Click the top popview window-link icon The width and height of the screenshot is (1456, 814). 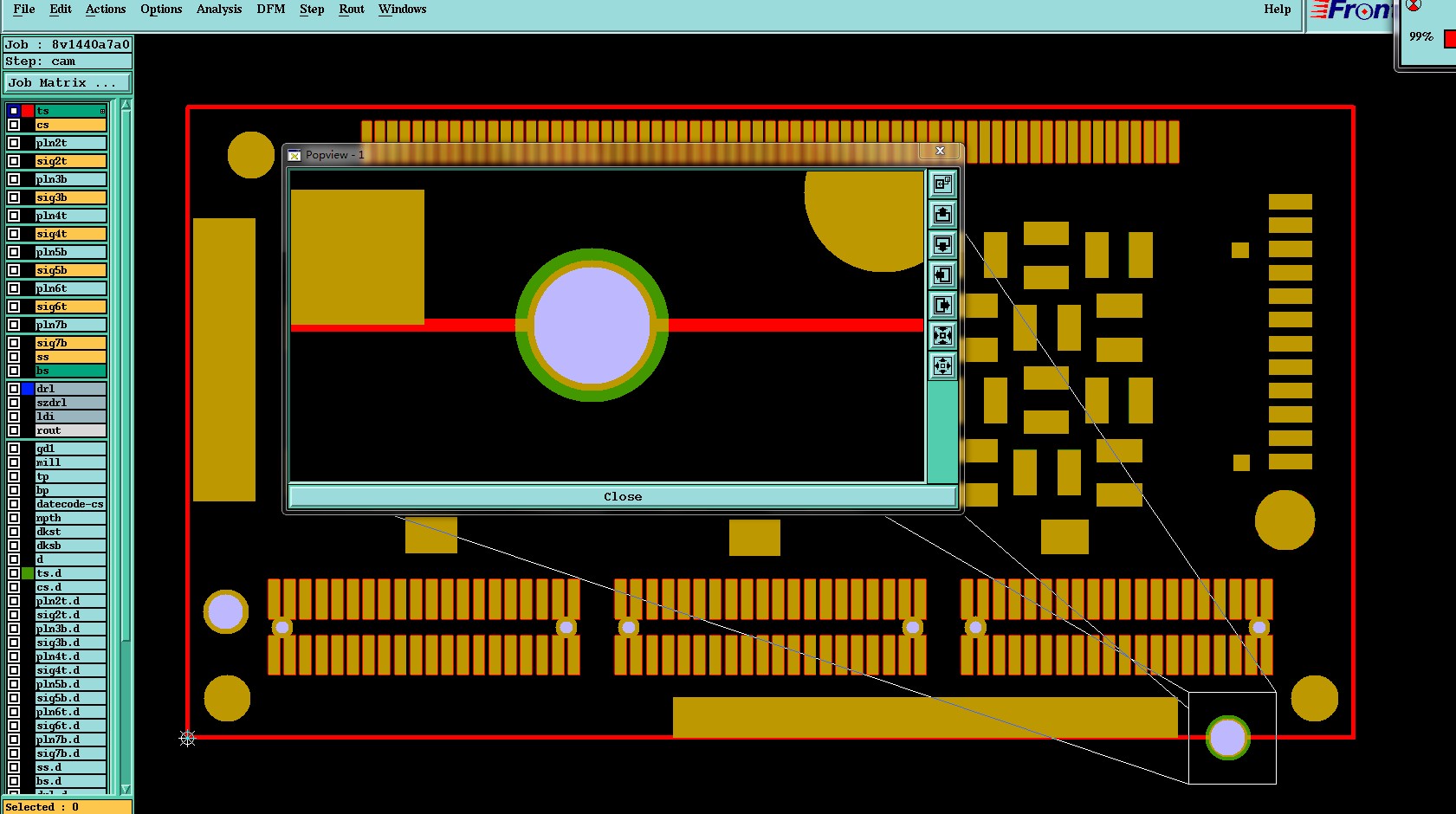point(942,184)
